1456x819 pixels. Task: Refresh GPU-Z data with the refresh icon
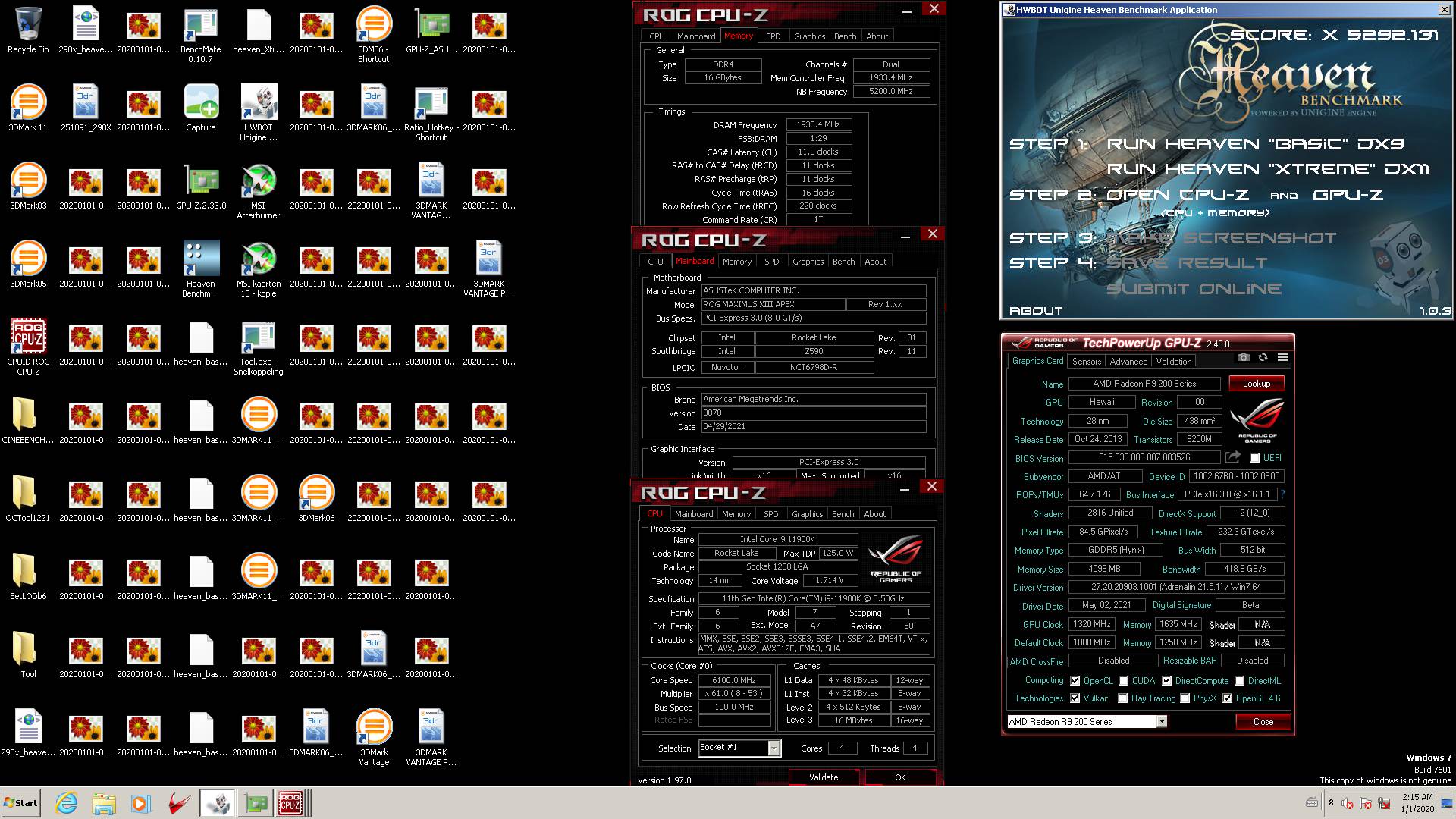(x=1263, y=357)
